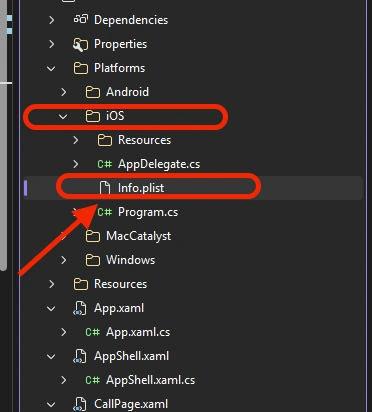372x412 pixels.
Task: Expand the Resources arrow under iOS
Action: 75,140
